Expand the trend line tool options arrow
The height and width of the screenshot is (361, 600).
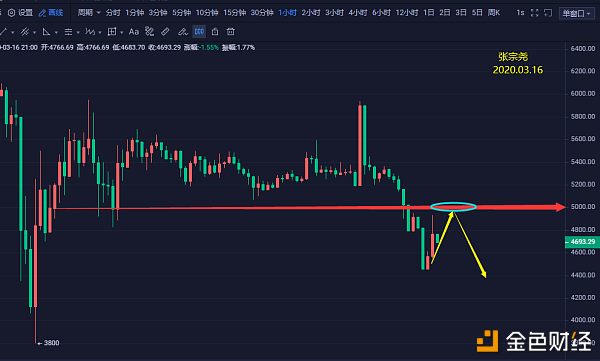(13, 32)
